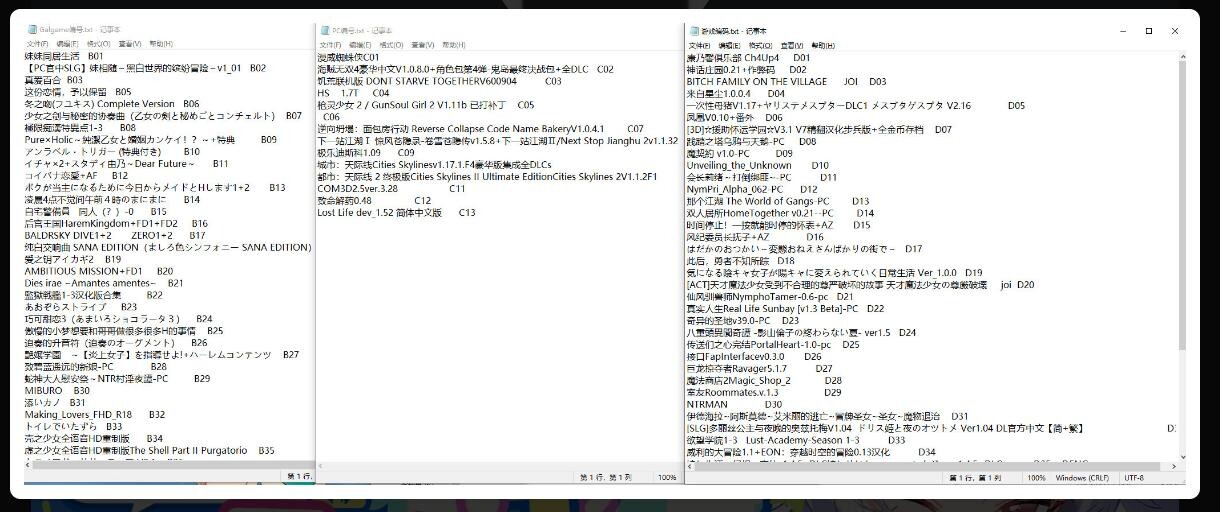Open 格式(O) menu in PC编号.txt window
Screen dimensions: 1220x512
[x=392, y=45]
